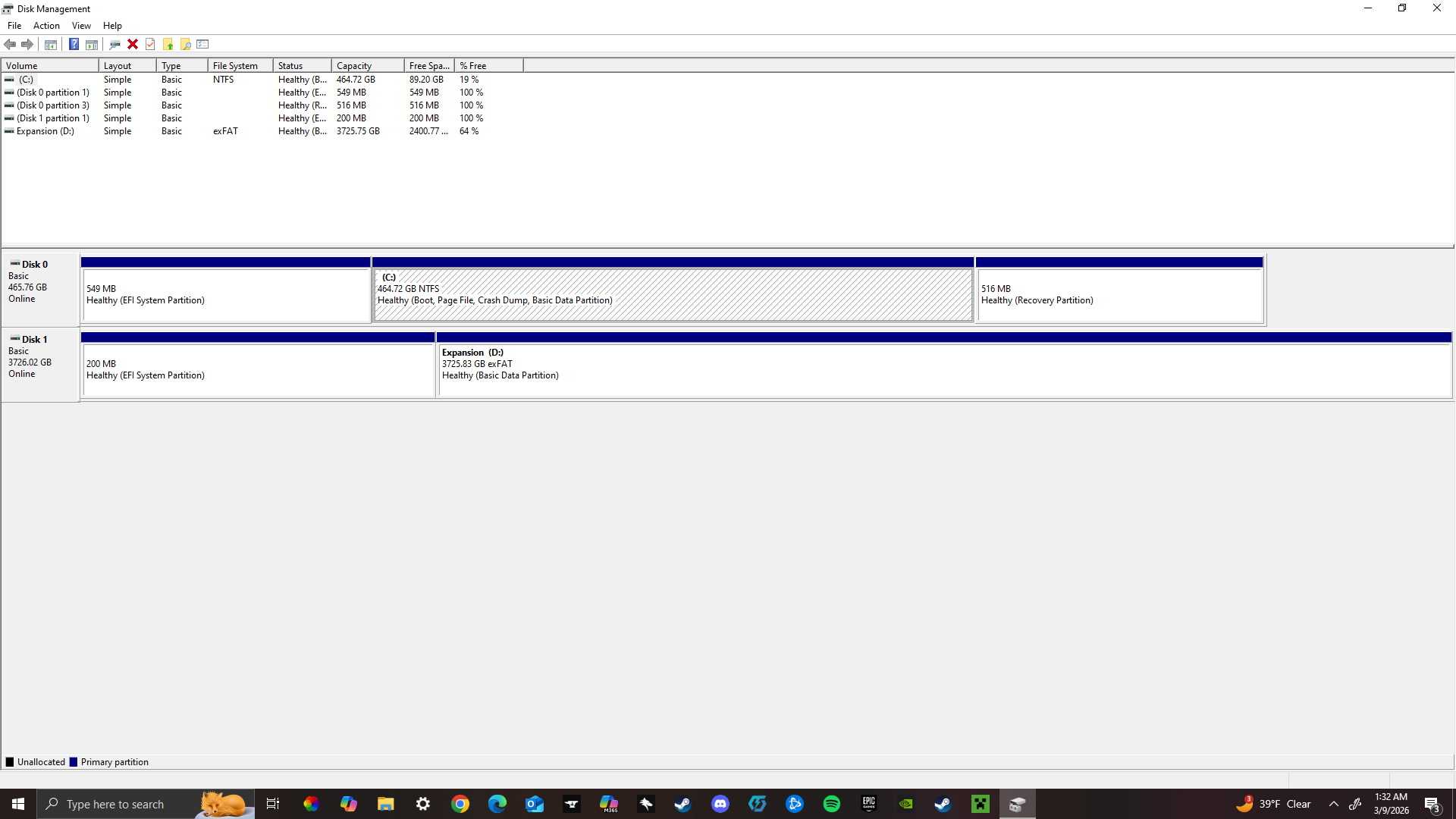Open the NVIDIA app from the taskbar
The image size is (1456, 819).
click(906, 804)
